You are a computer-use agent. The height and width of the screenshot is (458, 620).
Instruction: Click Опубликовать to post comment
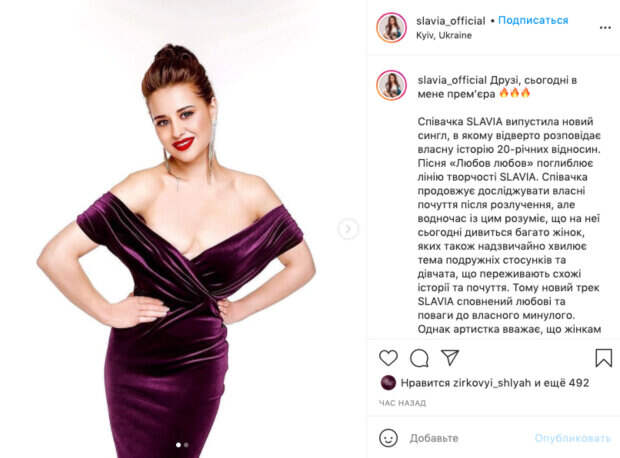click(x=573, y=438)
